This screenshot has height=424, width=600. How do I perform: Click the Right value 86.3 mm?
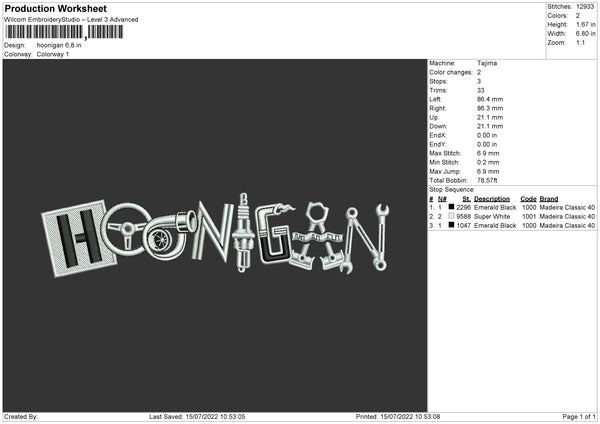pos(490,108)
